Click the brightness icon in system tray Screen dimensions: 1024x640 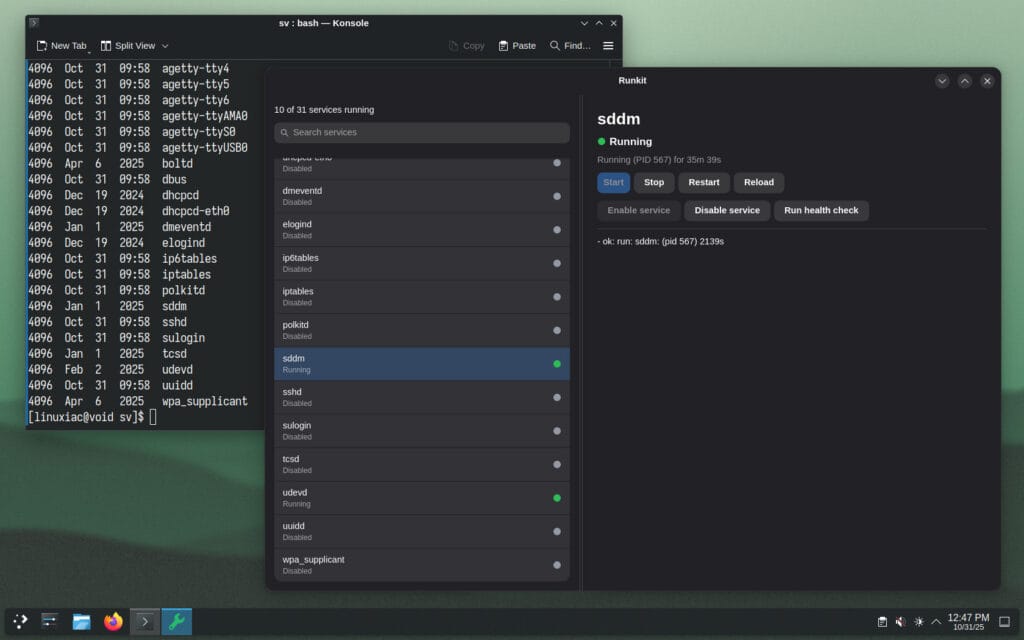click(x=918, y=622)
